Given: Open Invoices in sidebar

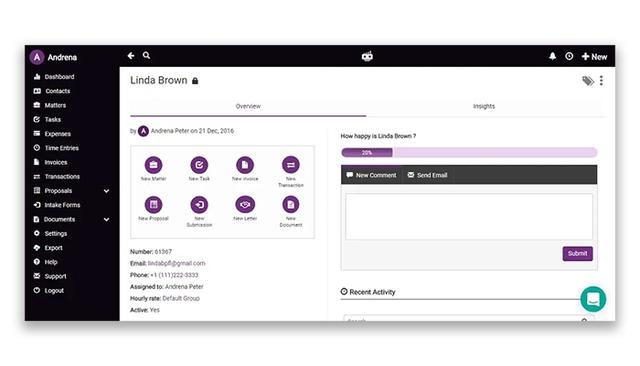Looking at the screenshot, I should tap(56, 162).
